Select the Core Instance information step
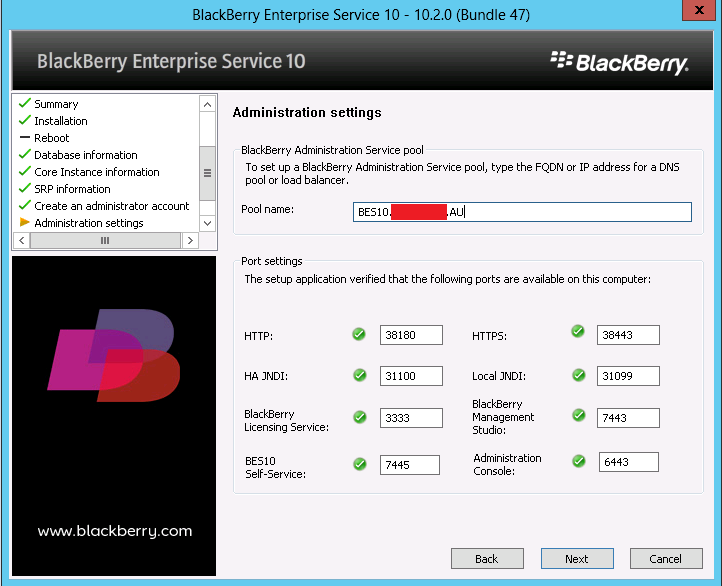The width and height of the screenshot is (722, 586). [97, 172]
